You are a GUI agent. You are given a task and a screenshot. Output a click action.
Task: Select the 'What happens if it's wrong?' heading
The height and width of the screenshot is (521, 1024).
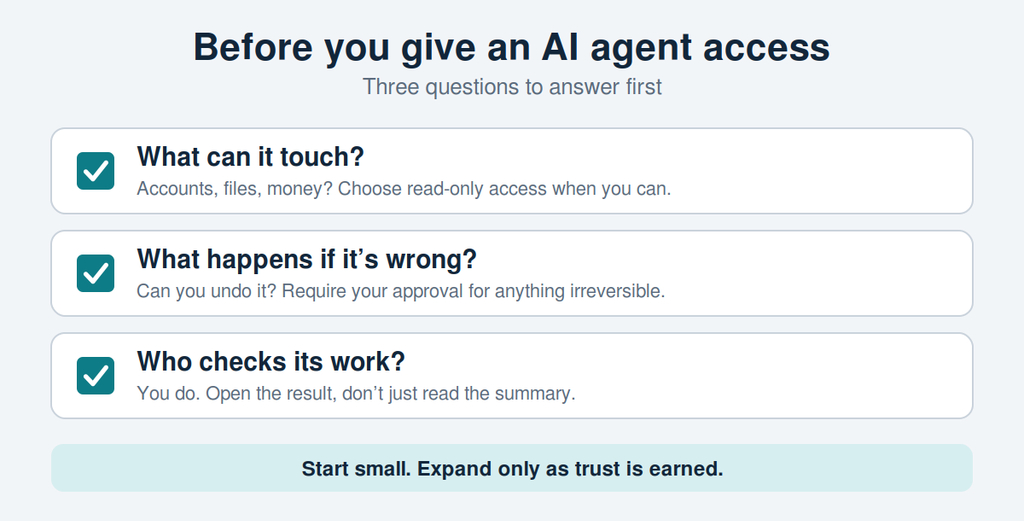(307, 259)
